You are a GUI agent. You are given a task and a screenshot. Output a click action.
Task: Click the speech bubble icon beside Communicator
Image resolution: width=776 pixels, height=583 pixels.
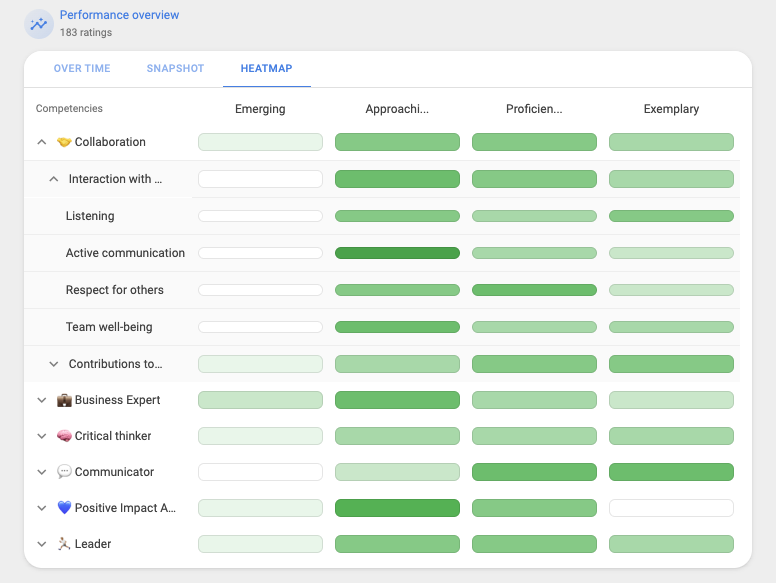coord(64,472)
